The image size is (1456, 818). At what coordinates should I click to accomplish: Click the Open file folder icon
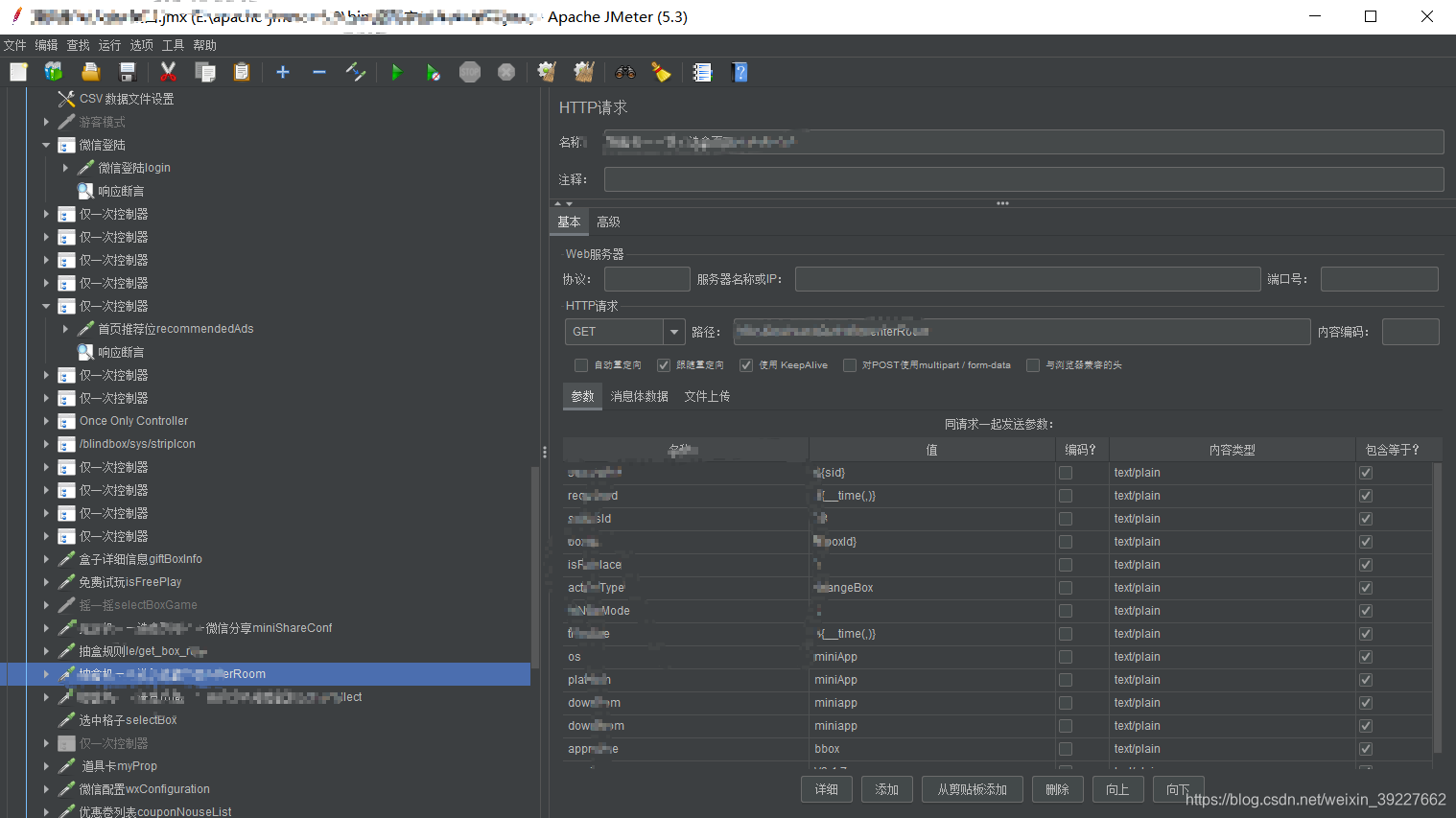pyautogui.click(x=91, y=72)
